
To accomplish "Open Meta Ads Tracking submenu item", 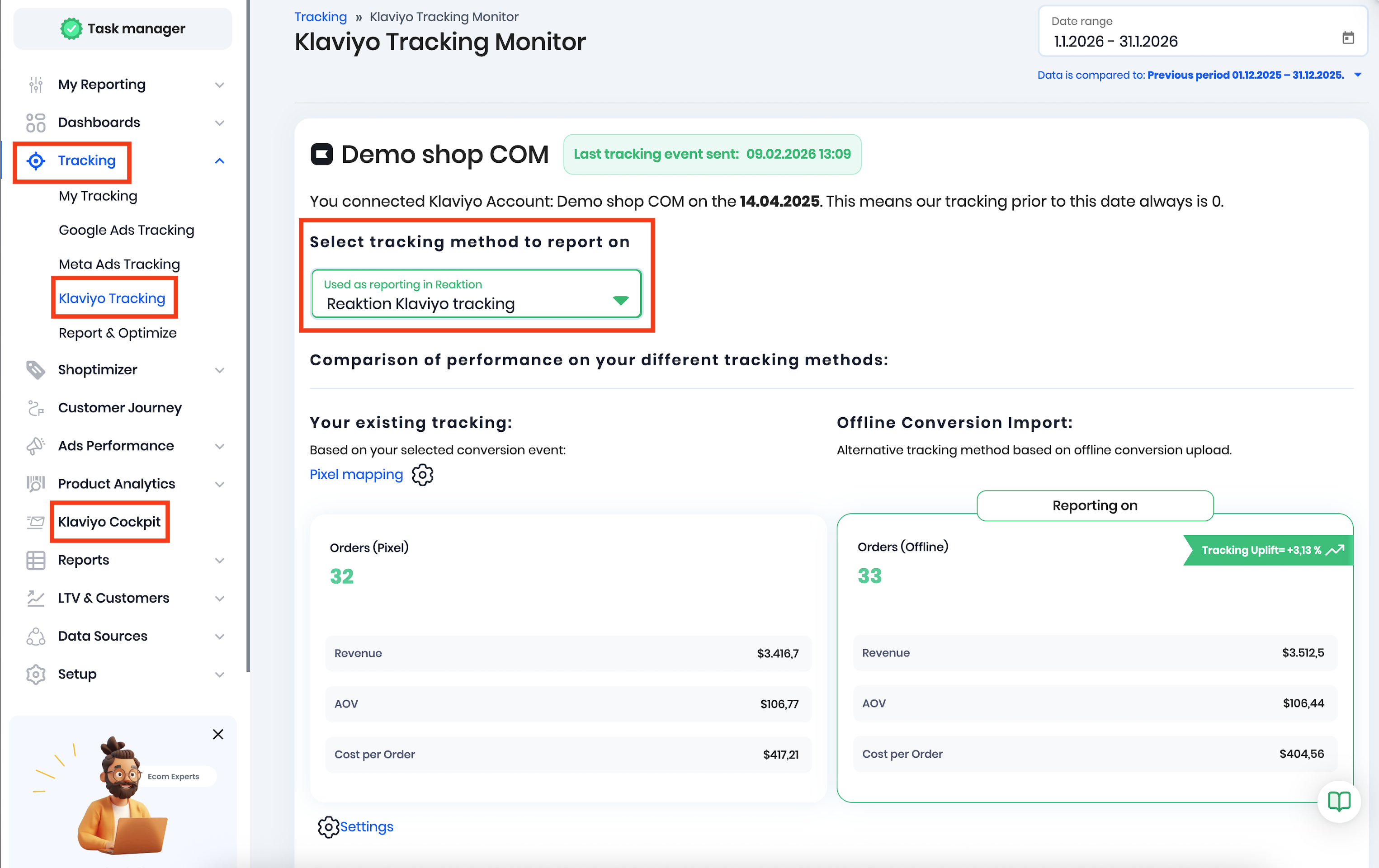I will click(119, 264).
